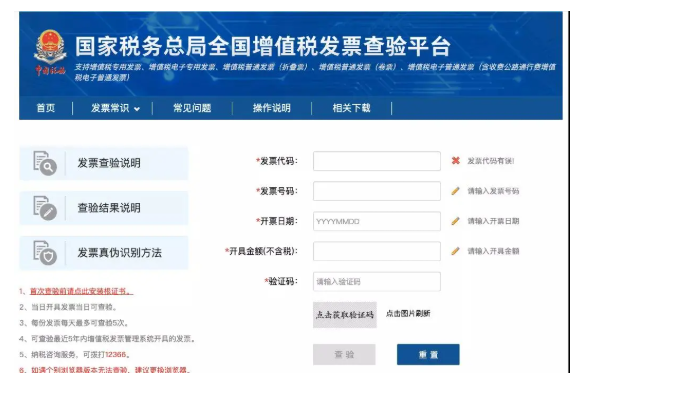The height and width of the screenshot is (401, 692).
Task: Open the 相关下载 menu item
Action: click(x=351, y=108)
